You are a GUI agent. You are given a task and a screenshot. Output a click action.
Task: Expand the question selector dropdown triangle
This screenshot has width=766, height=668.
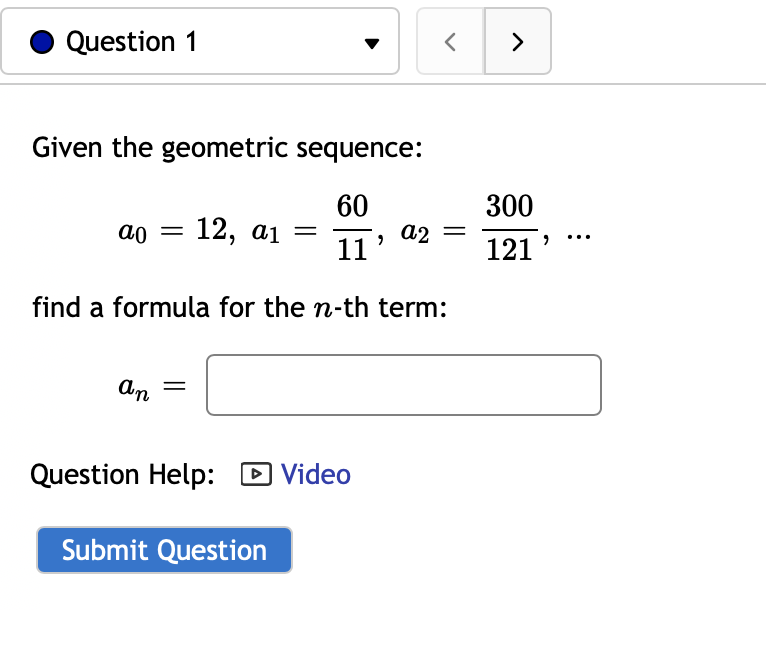(371, 43)
